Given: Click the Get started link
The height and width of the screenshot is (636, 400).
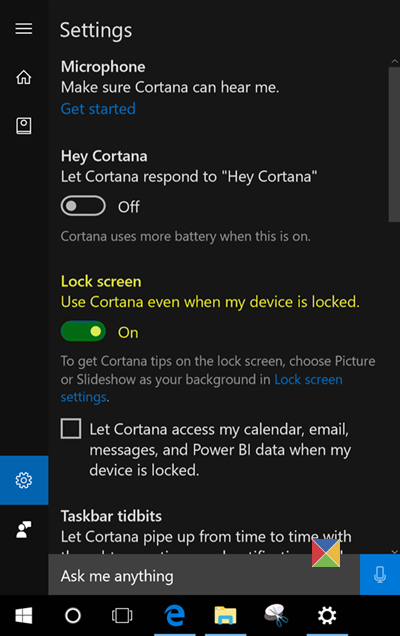Looking at the screenshot, I should point(98,109).
